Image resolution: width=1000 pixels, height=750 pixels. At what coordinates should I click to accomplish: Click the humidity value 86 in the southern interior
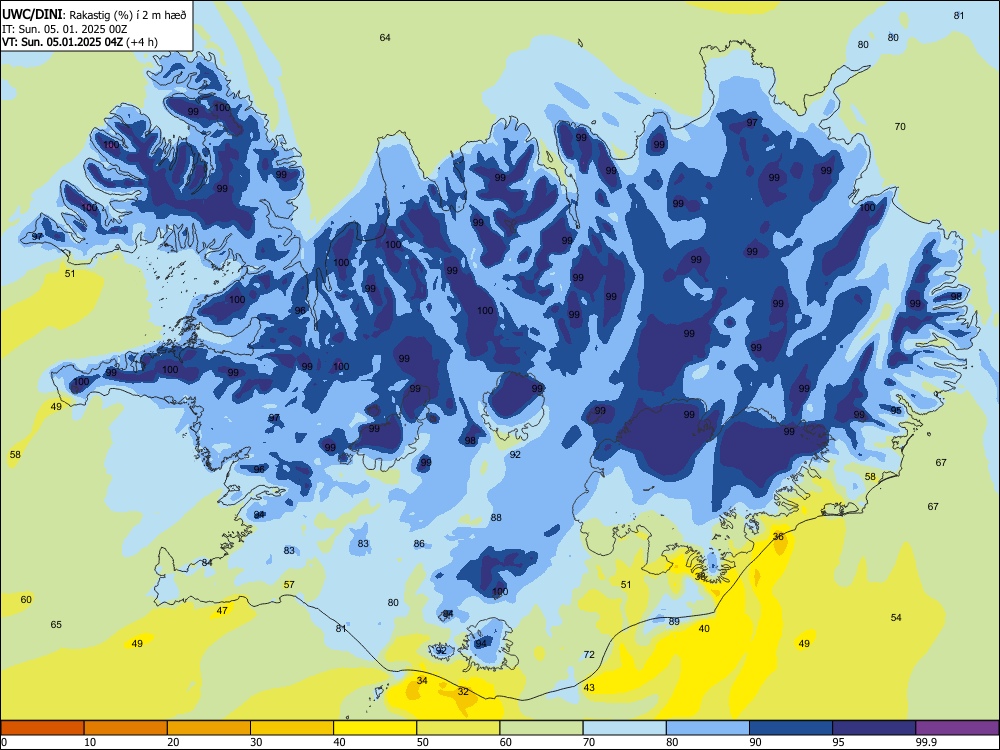coord(419,544)
